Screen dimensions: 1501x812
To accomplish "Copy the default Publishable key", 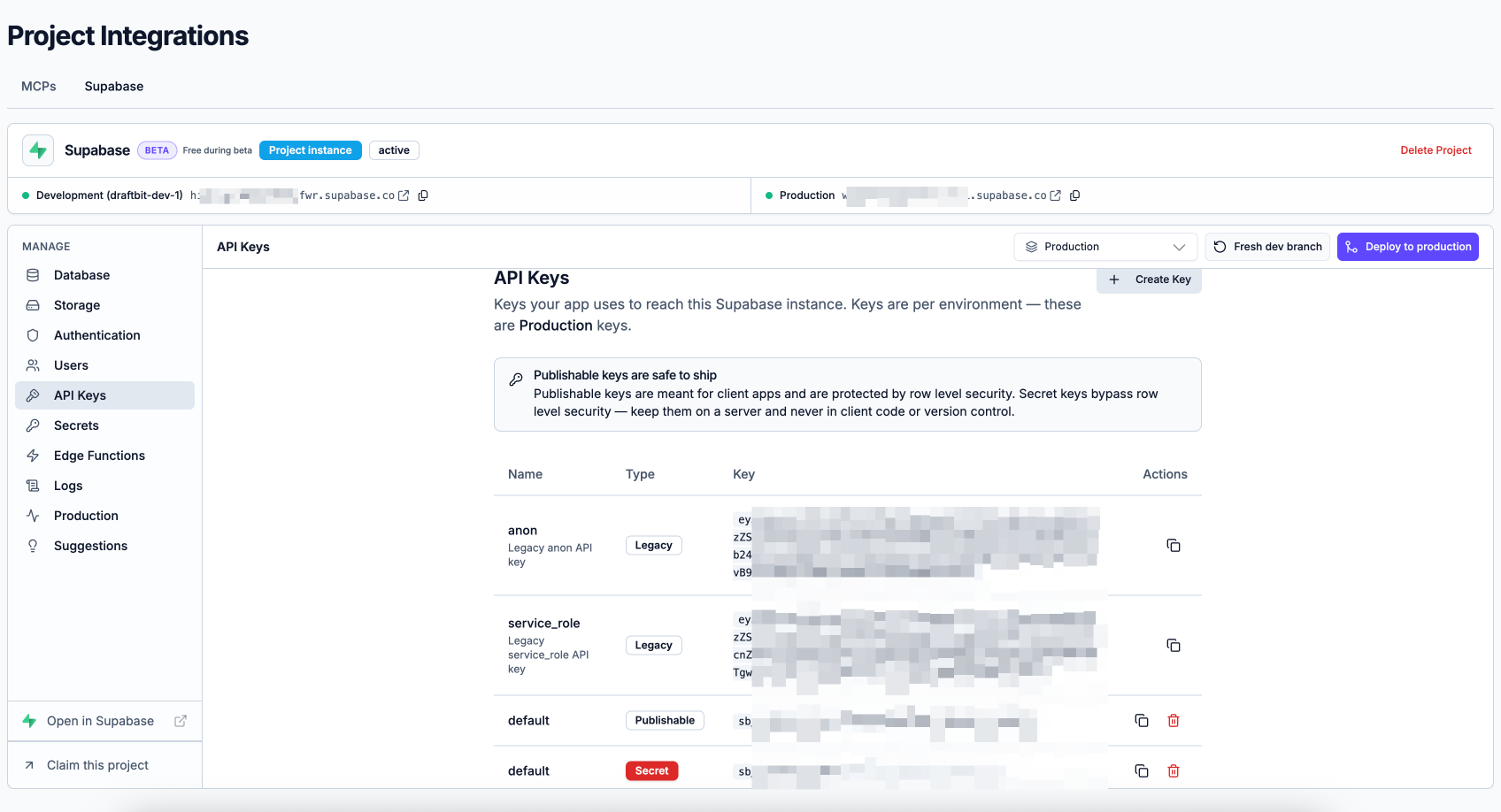I will tap(1142, 721).
